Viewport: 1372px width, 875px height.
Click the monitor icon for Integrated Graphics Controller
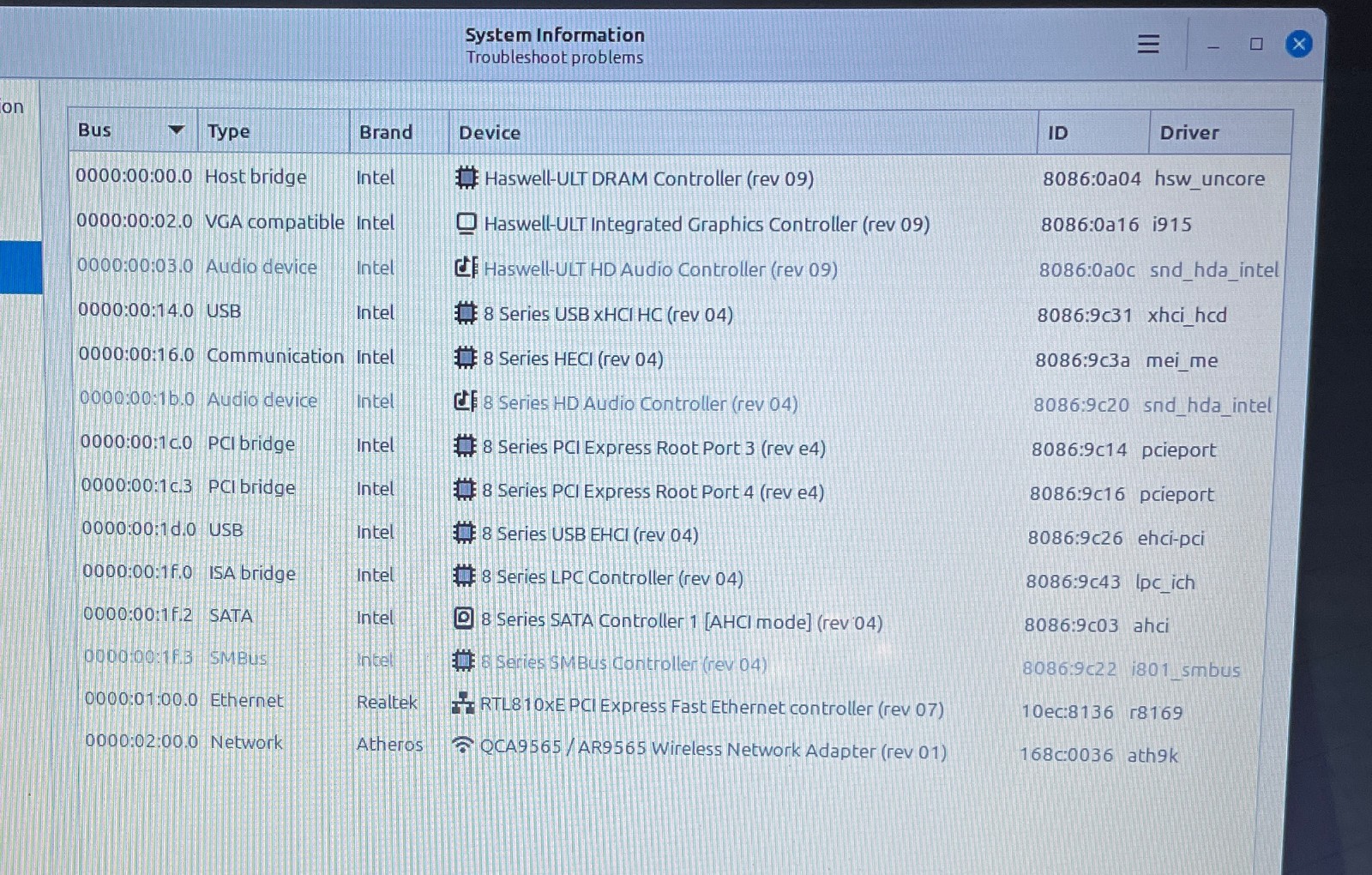[x=466, y=223]
